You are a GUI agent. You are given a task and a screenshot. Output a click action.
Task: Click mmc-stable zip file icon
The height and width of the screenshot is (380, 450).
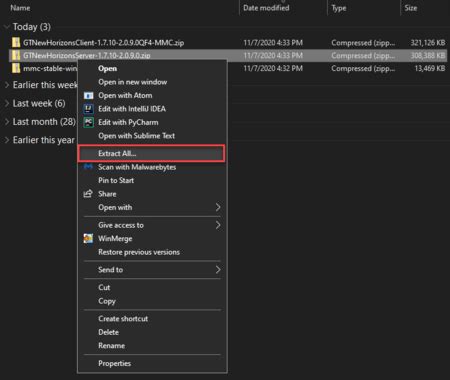pyautogui.click(x=16, y=68)
